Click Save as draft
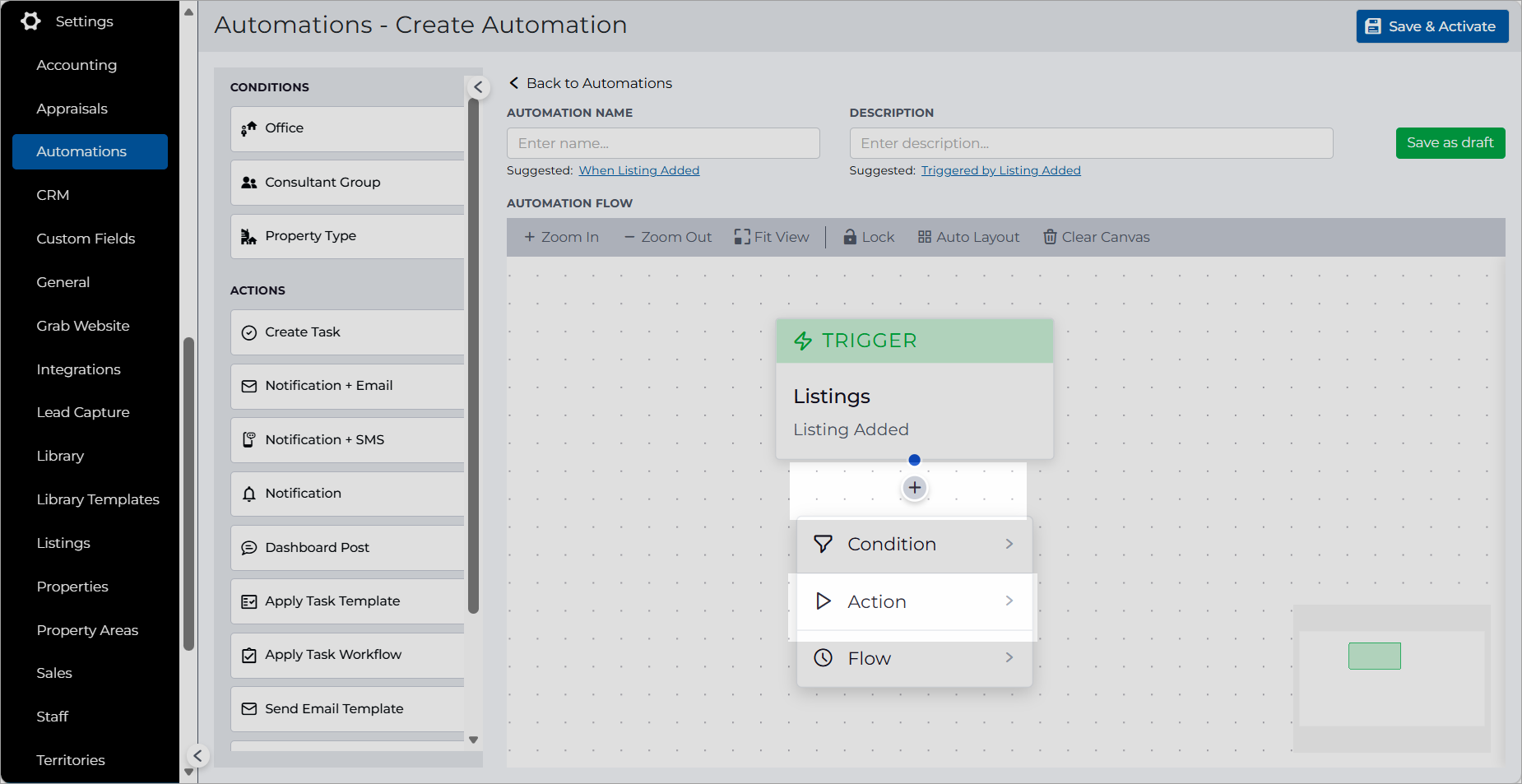 coord(1450,143)
